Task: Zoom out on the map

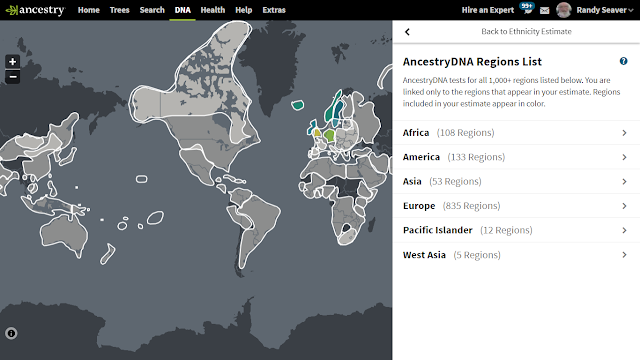Action: [x=13, y=77]
